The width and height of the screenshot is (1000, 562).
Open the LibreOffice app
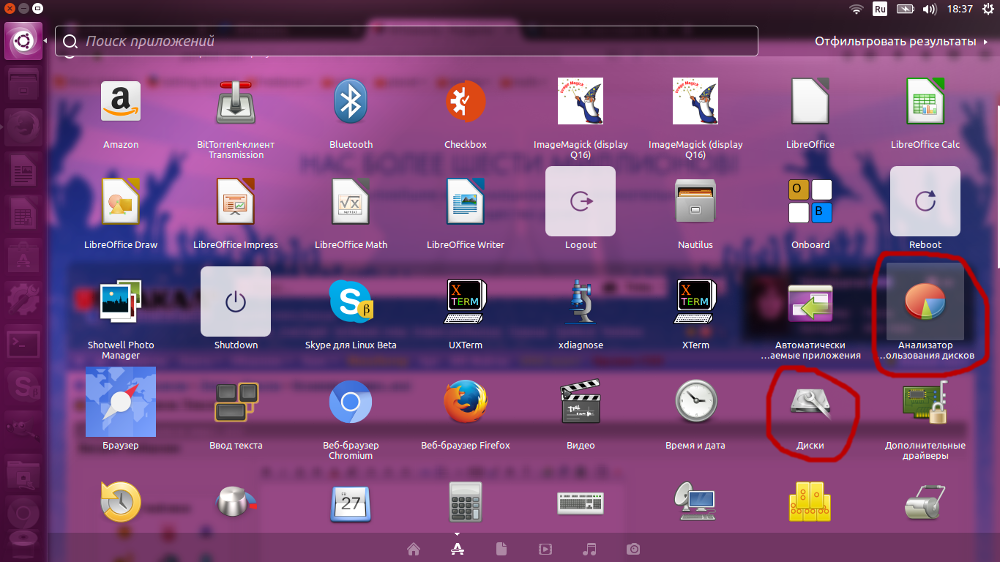[x=810, y=102]
